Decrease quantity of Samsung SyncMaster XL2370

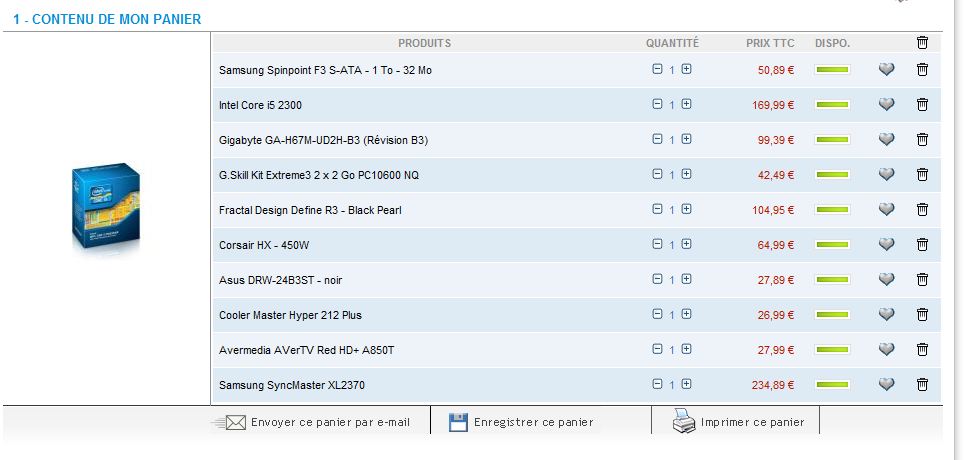[x=657, y=384]
